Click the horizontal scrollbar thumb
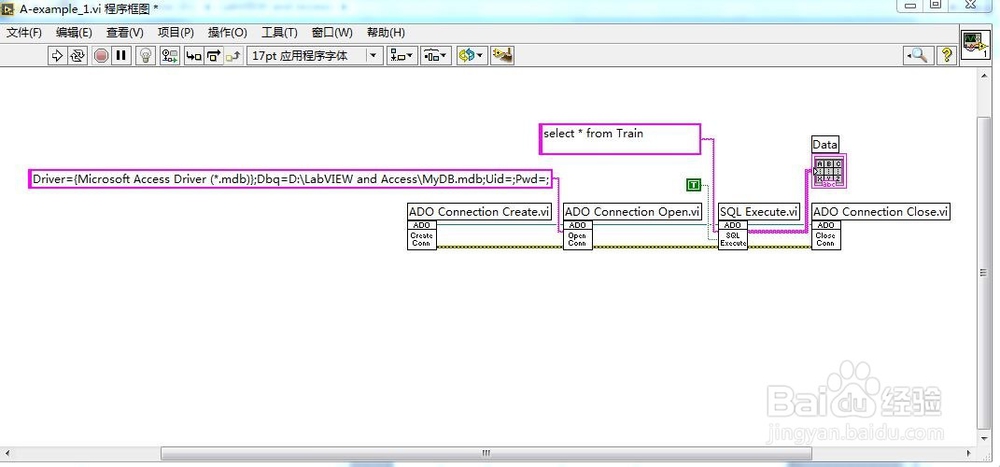 486,453
